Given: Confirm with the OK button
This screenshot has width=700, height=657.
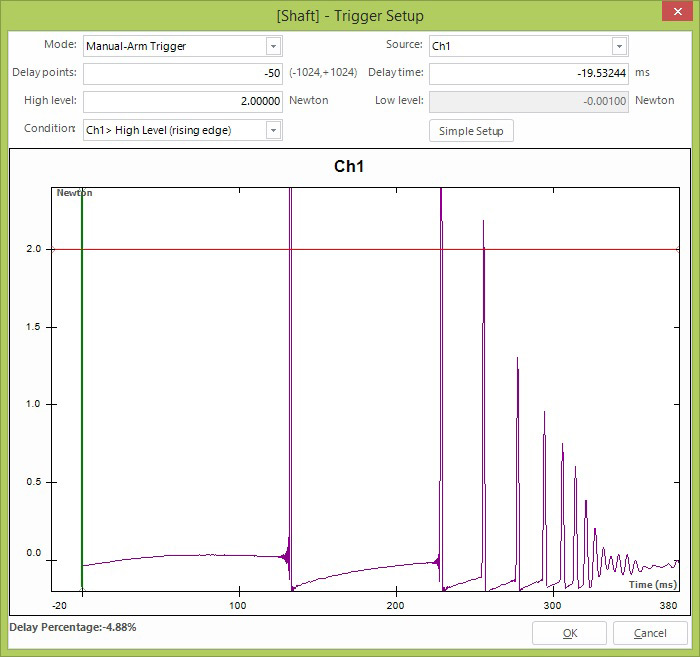Looking at the screenshot, I should 569,633.
